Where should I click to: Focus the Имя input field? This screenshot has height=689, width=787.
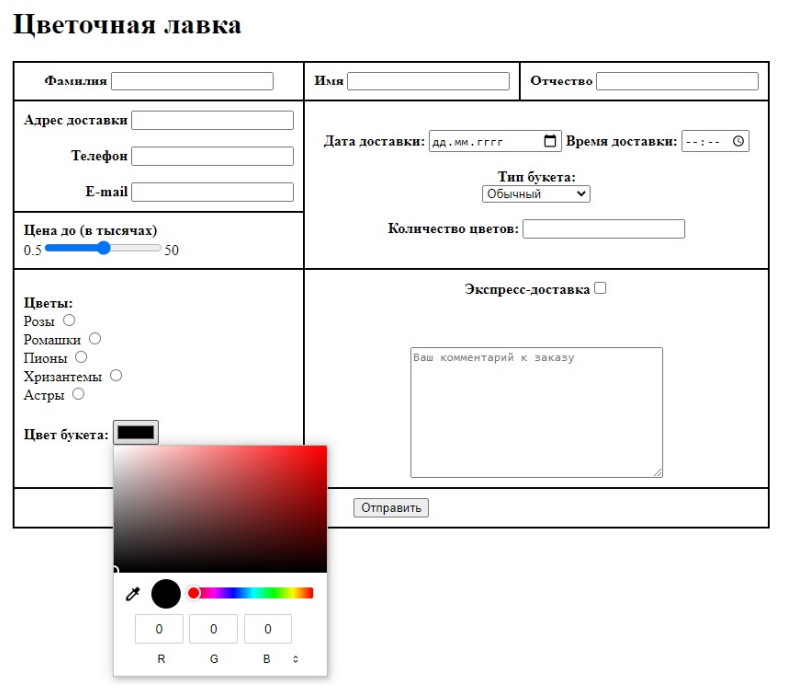[429, 81]
